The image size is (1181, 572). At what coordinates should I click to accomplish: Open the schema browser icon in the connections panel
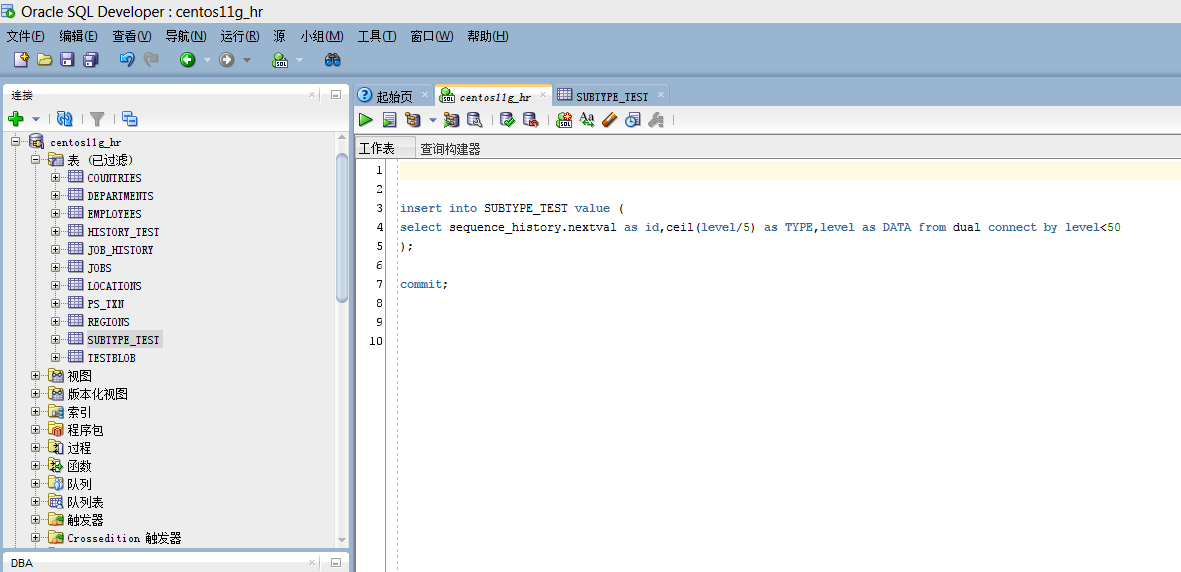point(130,118)
